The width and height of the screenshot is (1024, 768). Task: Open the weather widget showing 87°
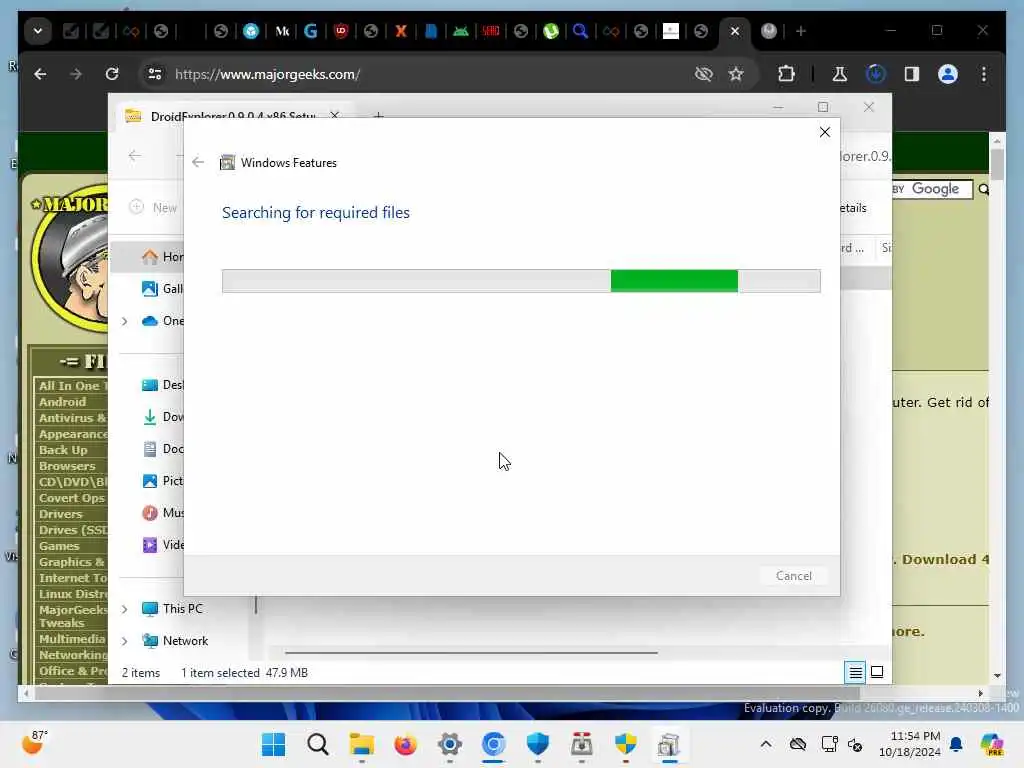(x=34, y=742)
